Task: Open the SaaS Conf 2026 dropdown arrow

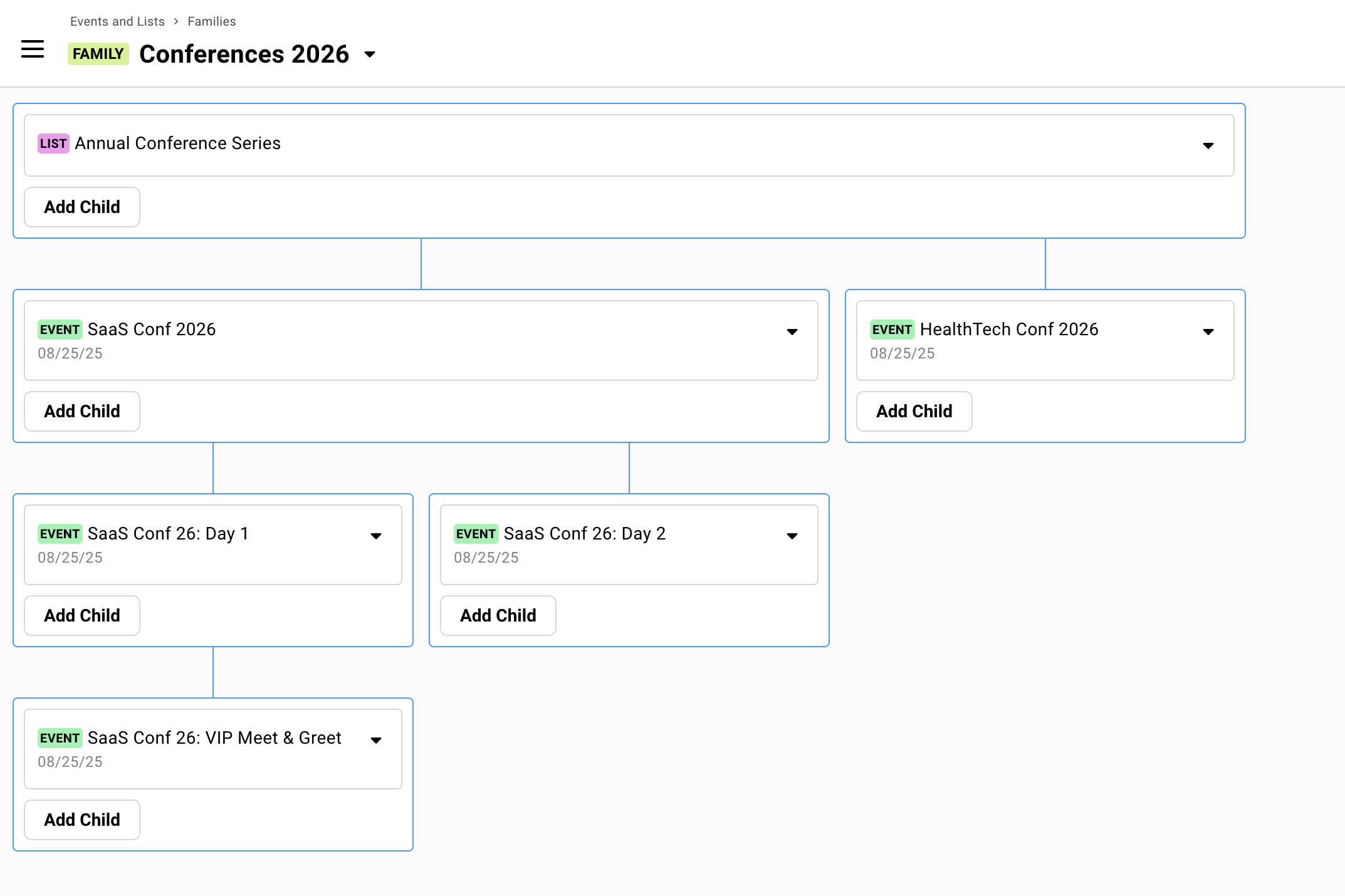Action: point(792,331)
